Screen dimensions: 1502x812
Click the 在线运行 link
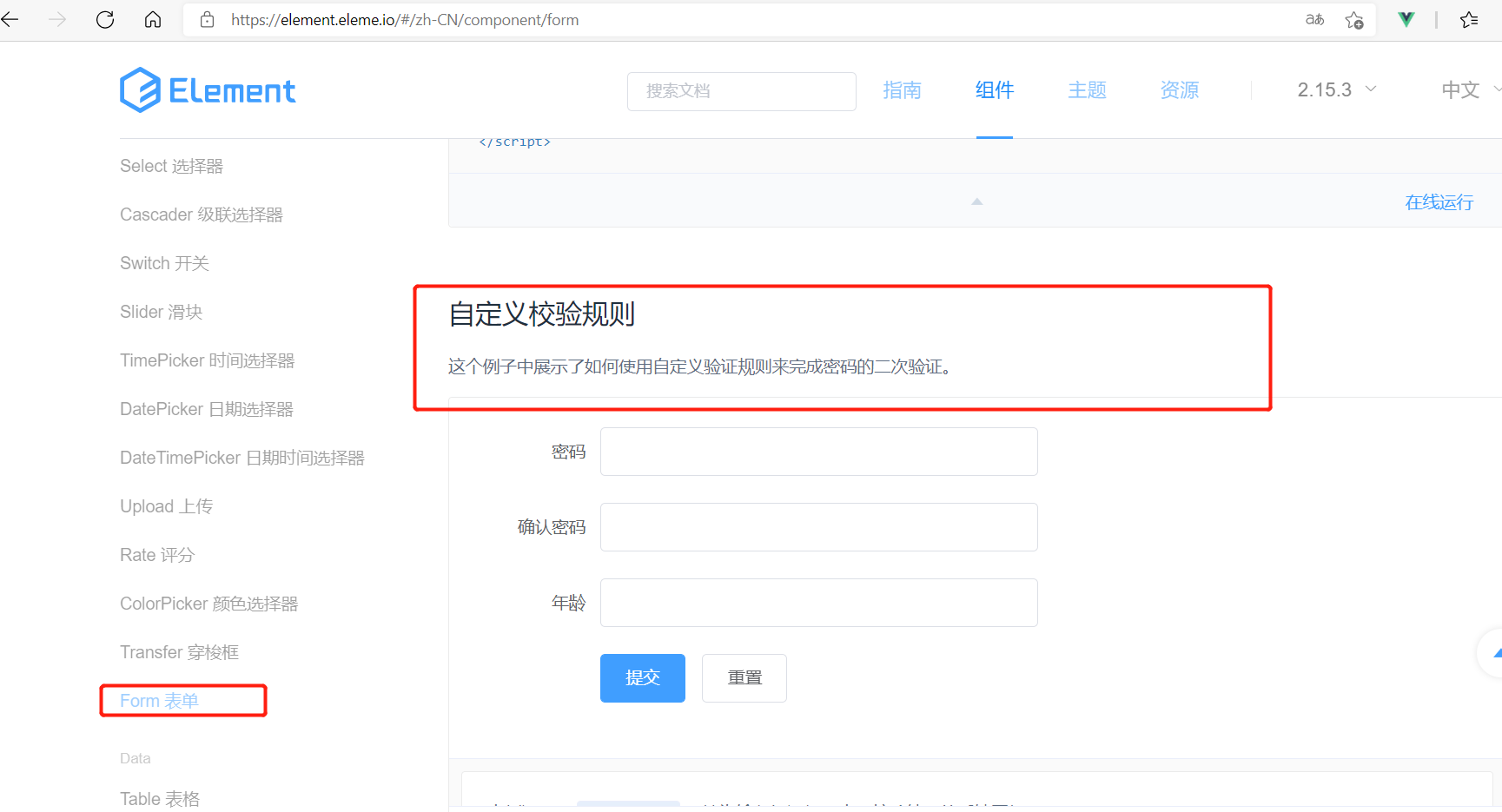click(x=1439, y=202)
